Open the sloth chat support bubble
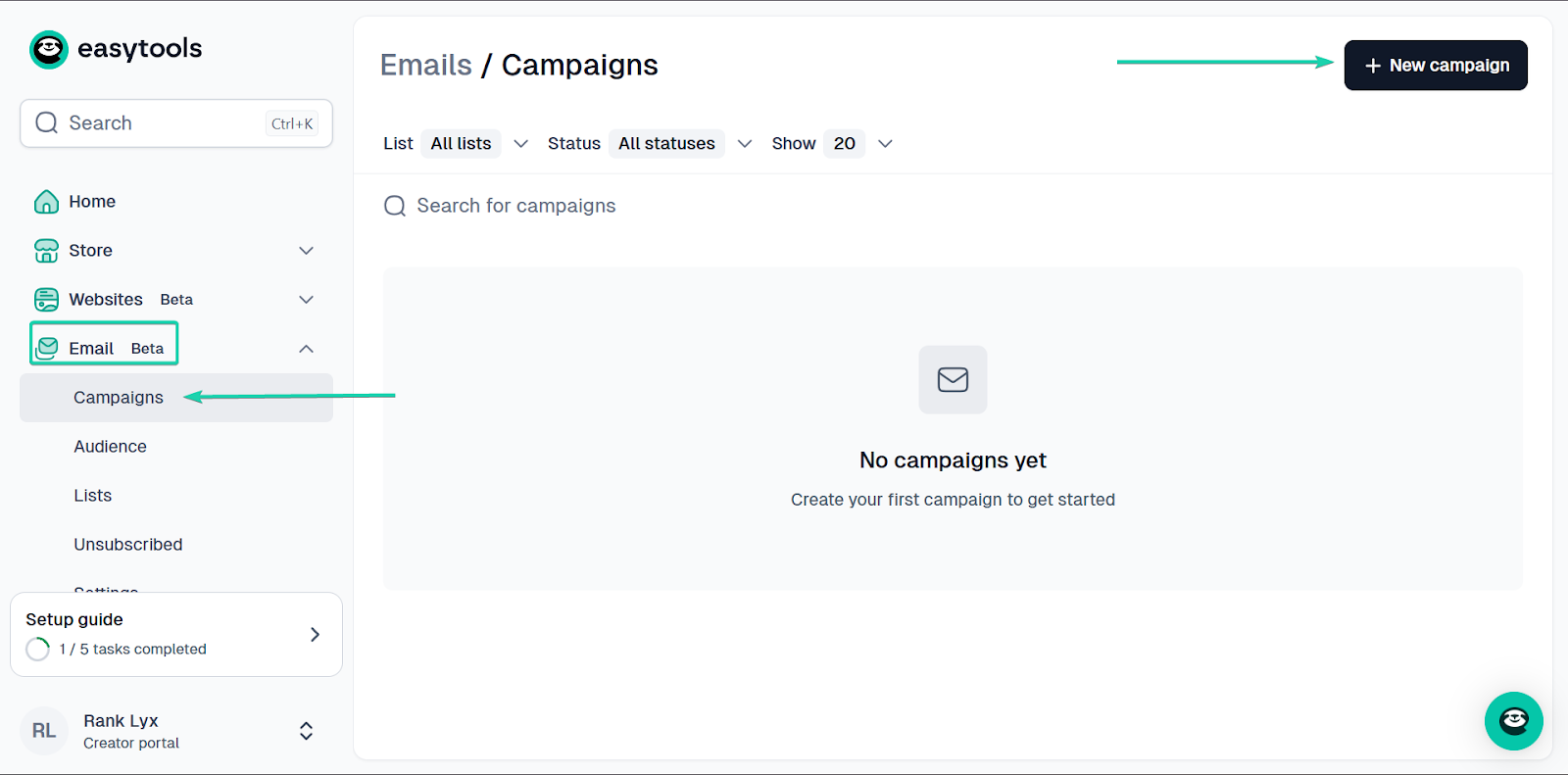 pos(1513,721)
